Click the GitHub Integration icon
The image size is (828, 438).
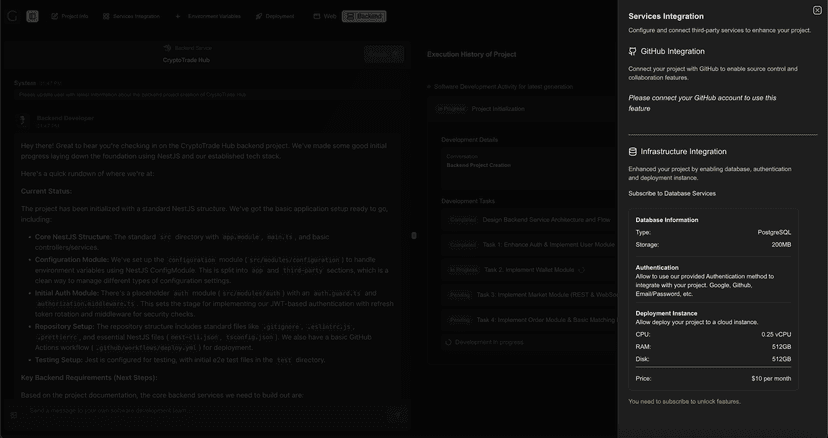coord(633,51)
